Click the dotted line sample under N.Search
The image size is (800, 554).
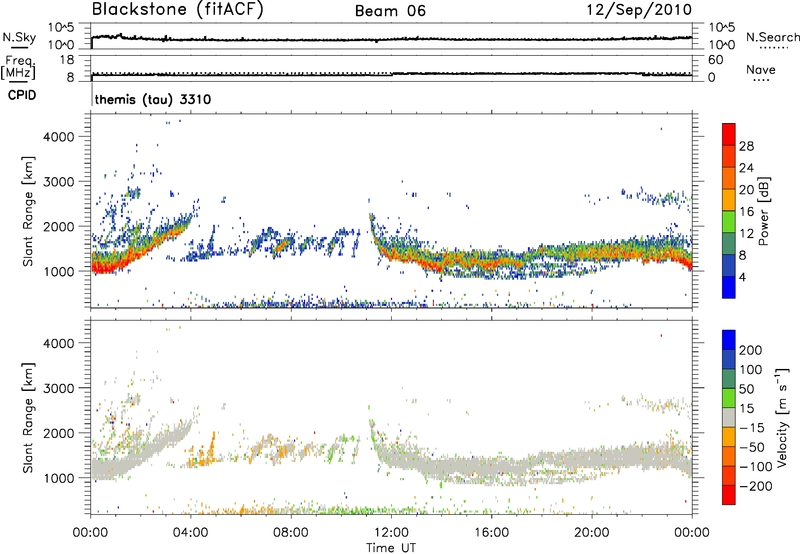(x=772, y=47)
